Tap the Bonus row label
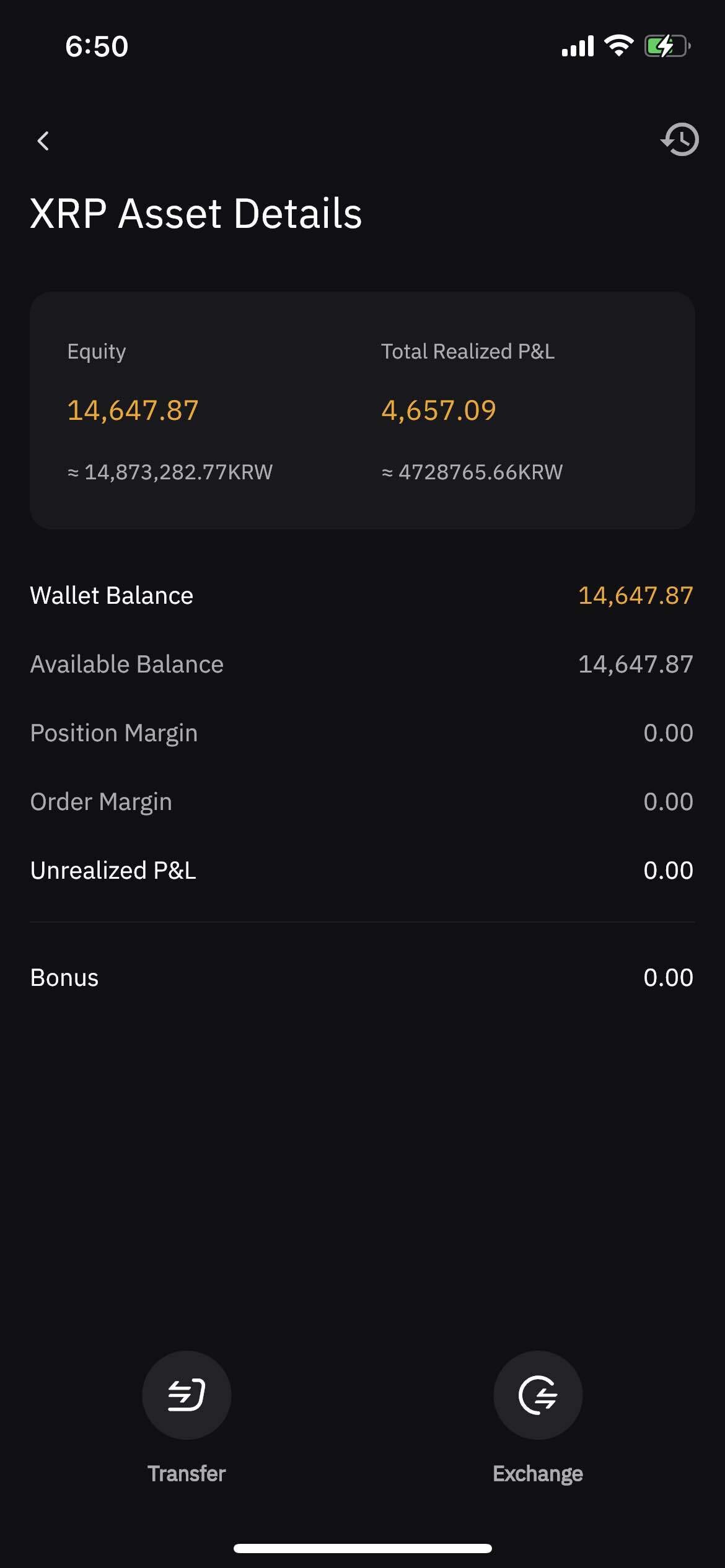Viewport: 725px width, 1568px height. click(x=64, y=977)
